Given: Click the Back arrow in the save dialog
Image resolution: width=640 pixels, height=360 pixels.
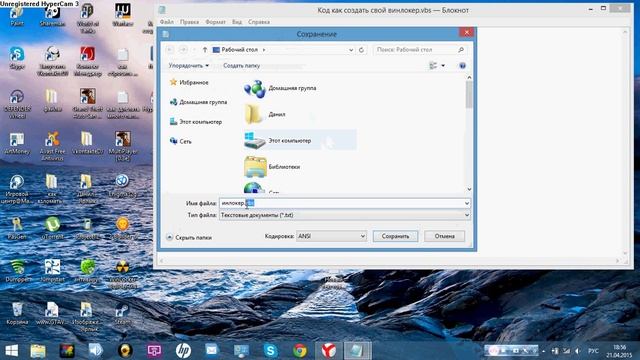Looking at the screenshot, I should tap(170, 49).
